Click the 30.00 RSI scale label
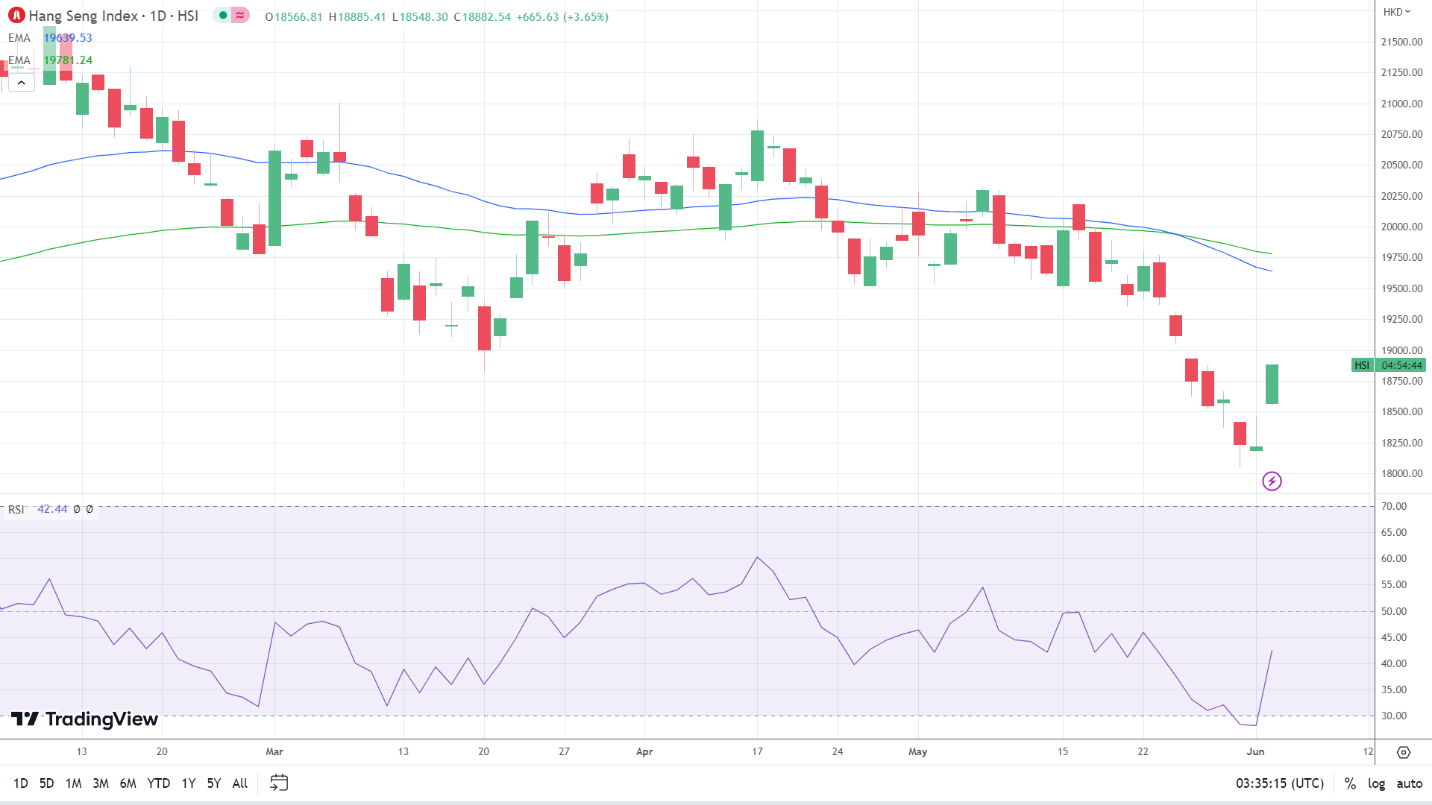The image size is (1432, 805). [x=1395, y=716]
